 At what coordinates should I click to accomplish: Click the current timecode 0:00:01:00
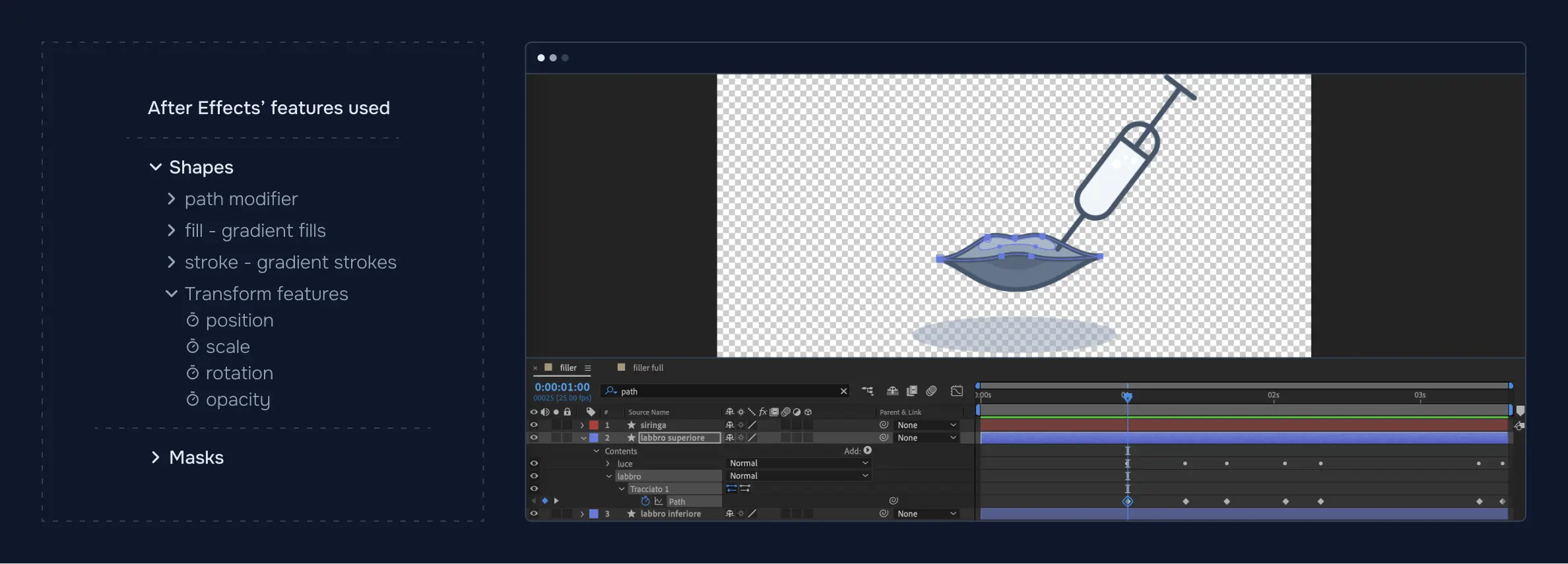tap(562, 387)
